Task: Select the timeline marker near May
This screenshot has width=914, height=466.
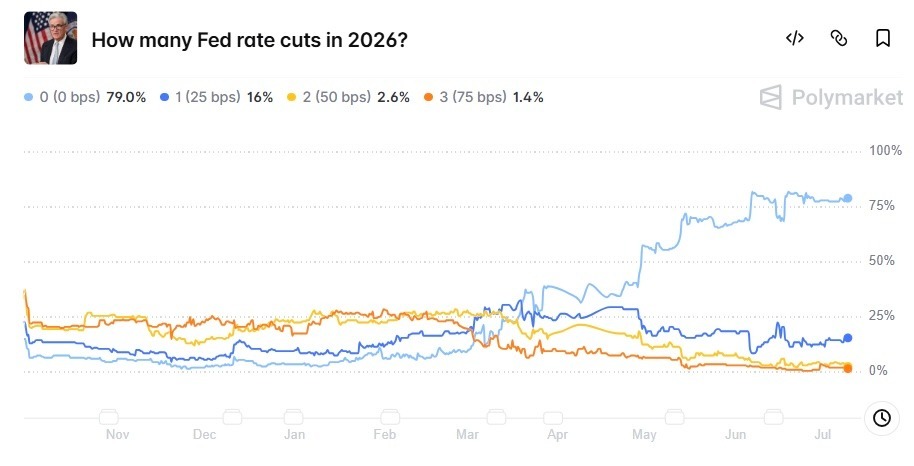Action: [x=674, y=417]
